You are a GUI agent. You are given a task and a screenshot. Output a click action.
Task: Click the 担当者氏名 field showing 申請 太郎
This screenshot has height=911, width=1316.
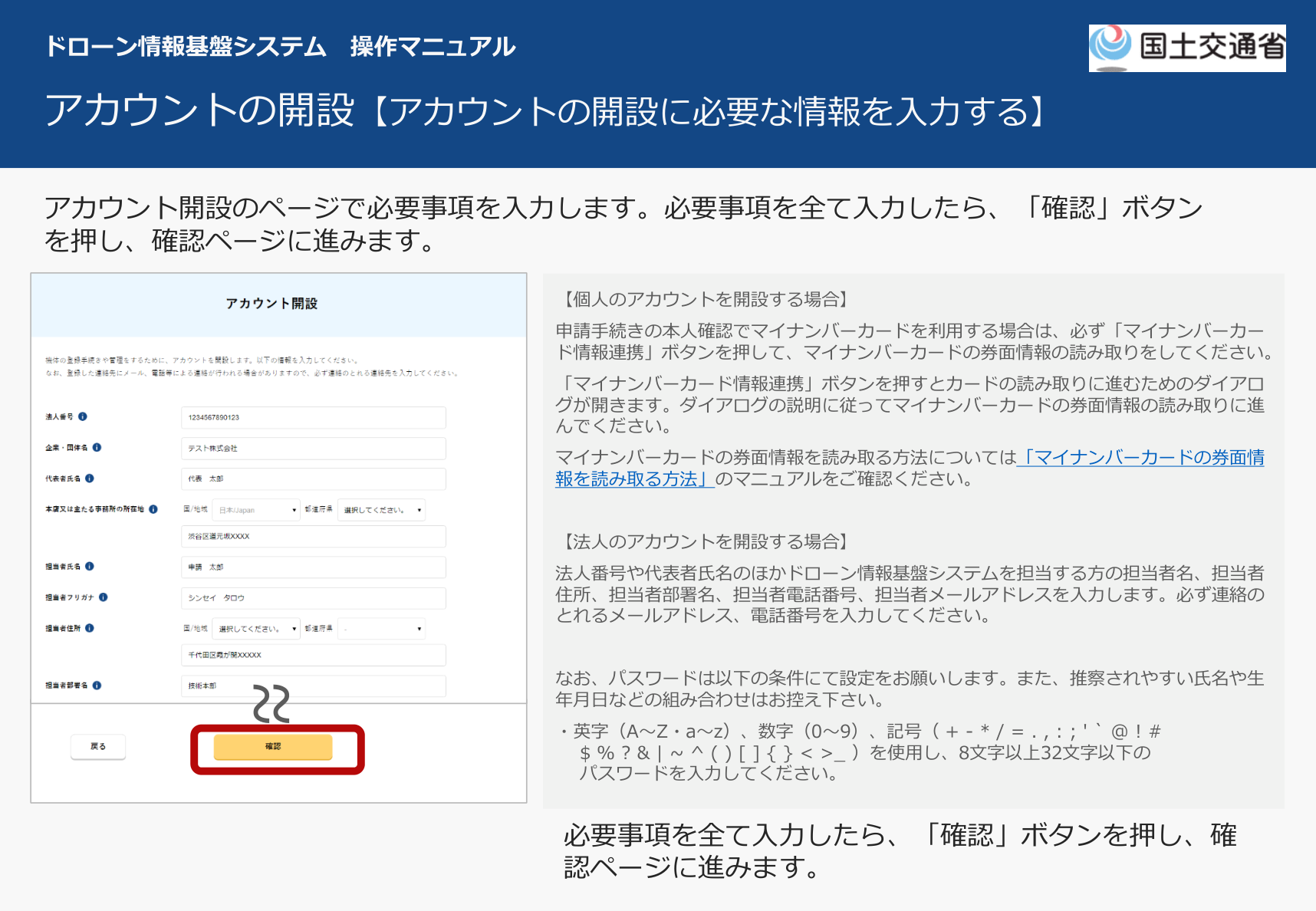[314, 567]
